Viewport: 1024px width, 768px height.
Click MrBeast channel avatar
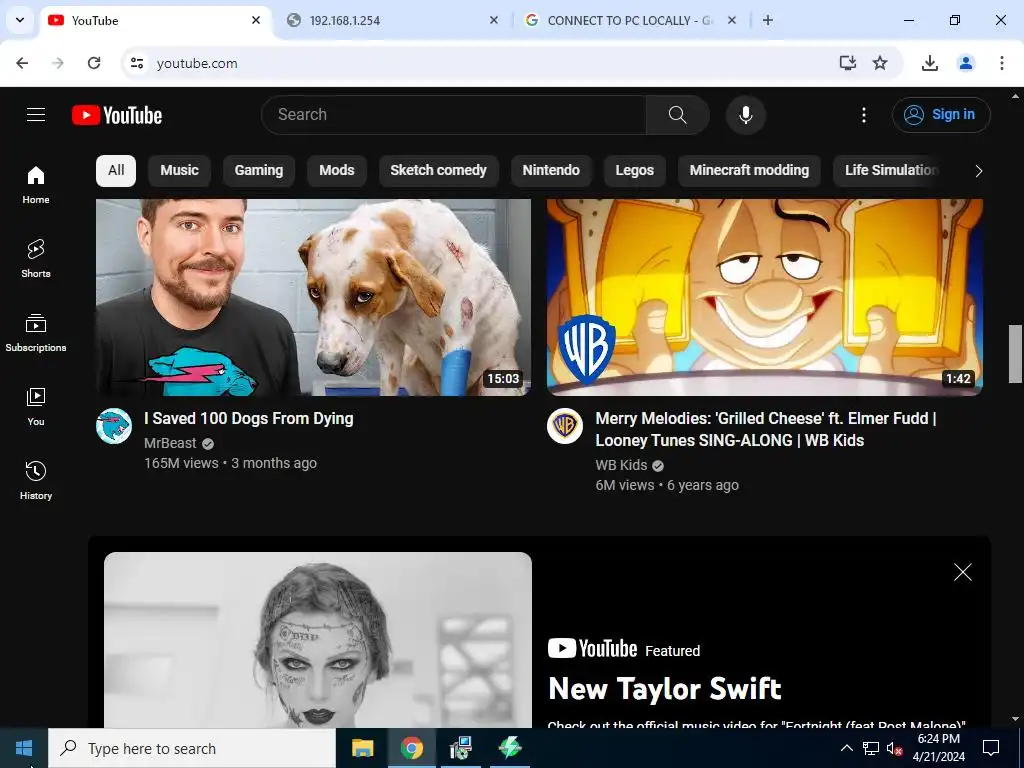[x=114, y=426]
